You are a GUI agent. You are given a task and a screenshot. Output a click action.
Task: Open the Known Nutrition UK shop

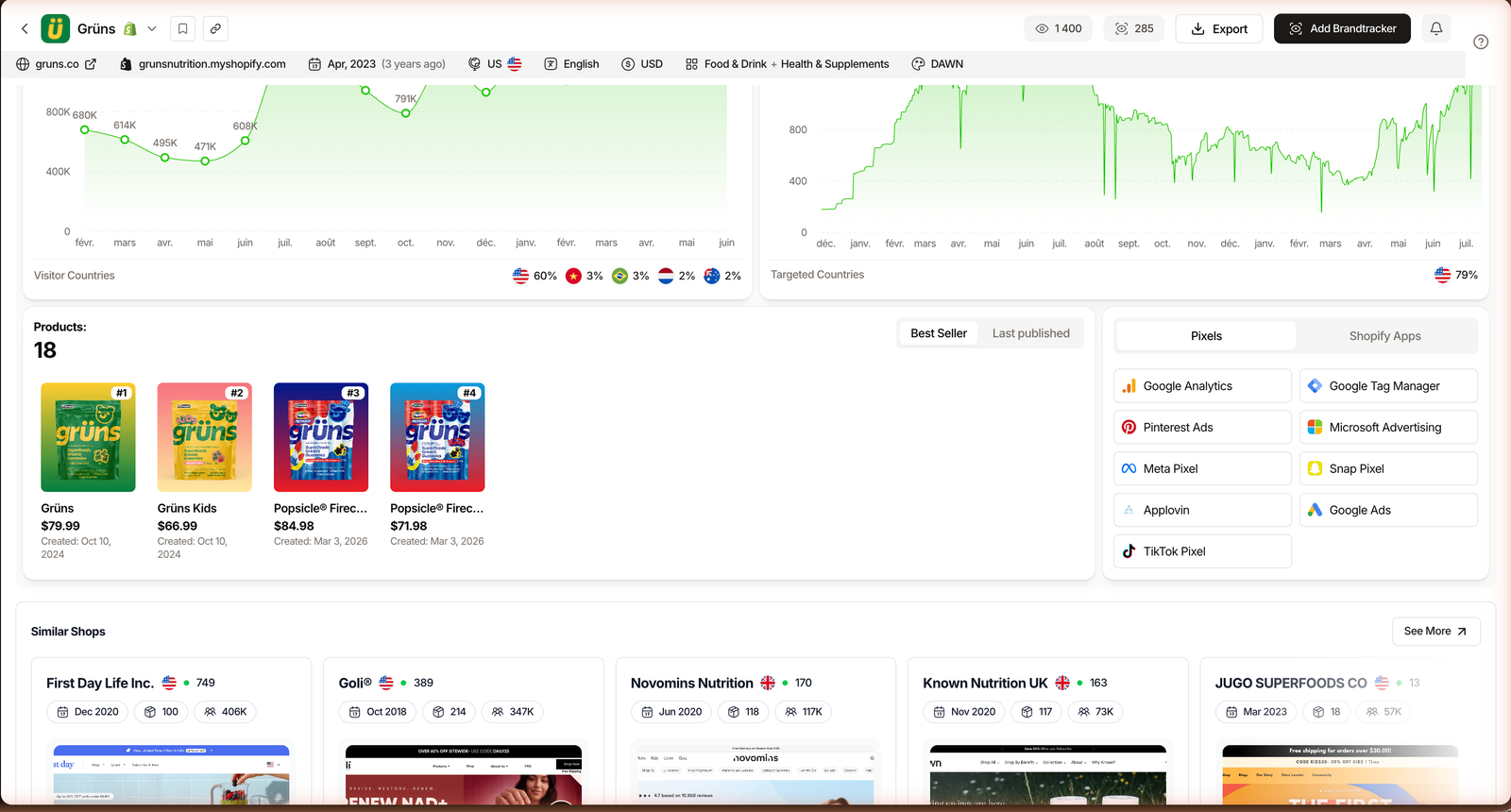(985, 683)
